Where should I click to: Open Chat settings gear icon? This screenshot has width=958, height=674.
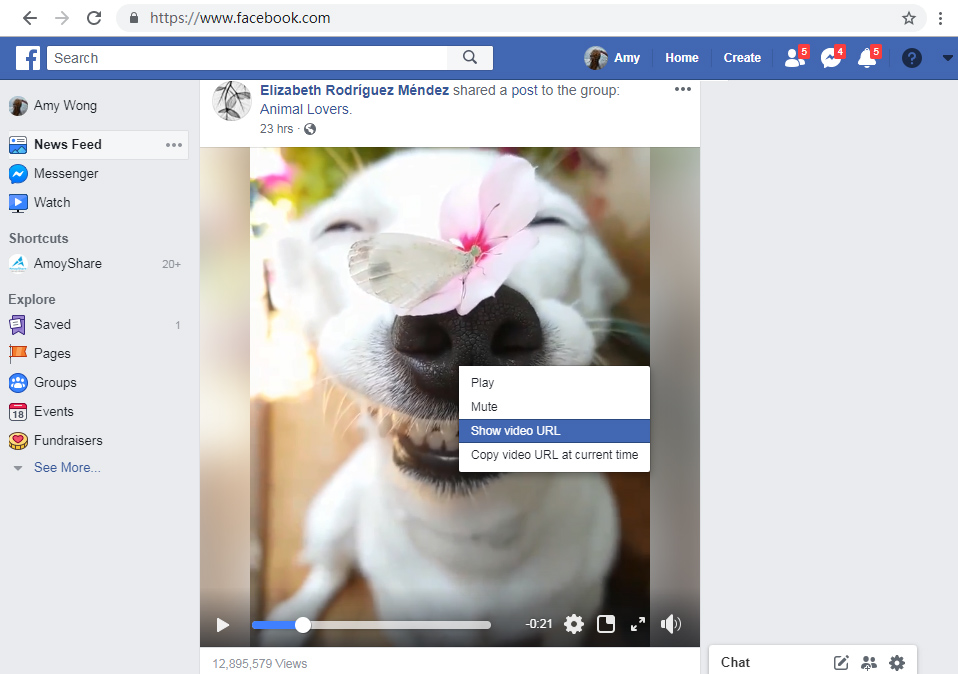point(897,662)
